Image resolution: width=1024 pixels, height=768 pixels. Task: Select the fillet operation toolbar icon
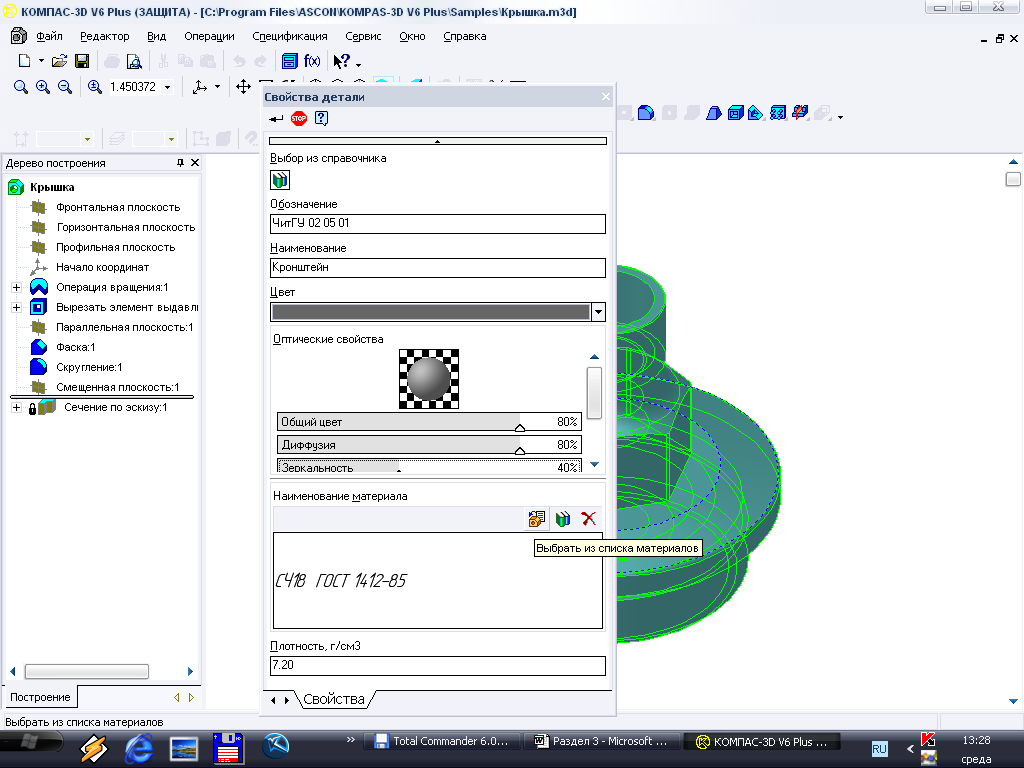(646, 113)
